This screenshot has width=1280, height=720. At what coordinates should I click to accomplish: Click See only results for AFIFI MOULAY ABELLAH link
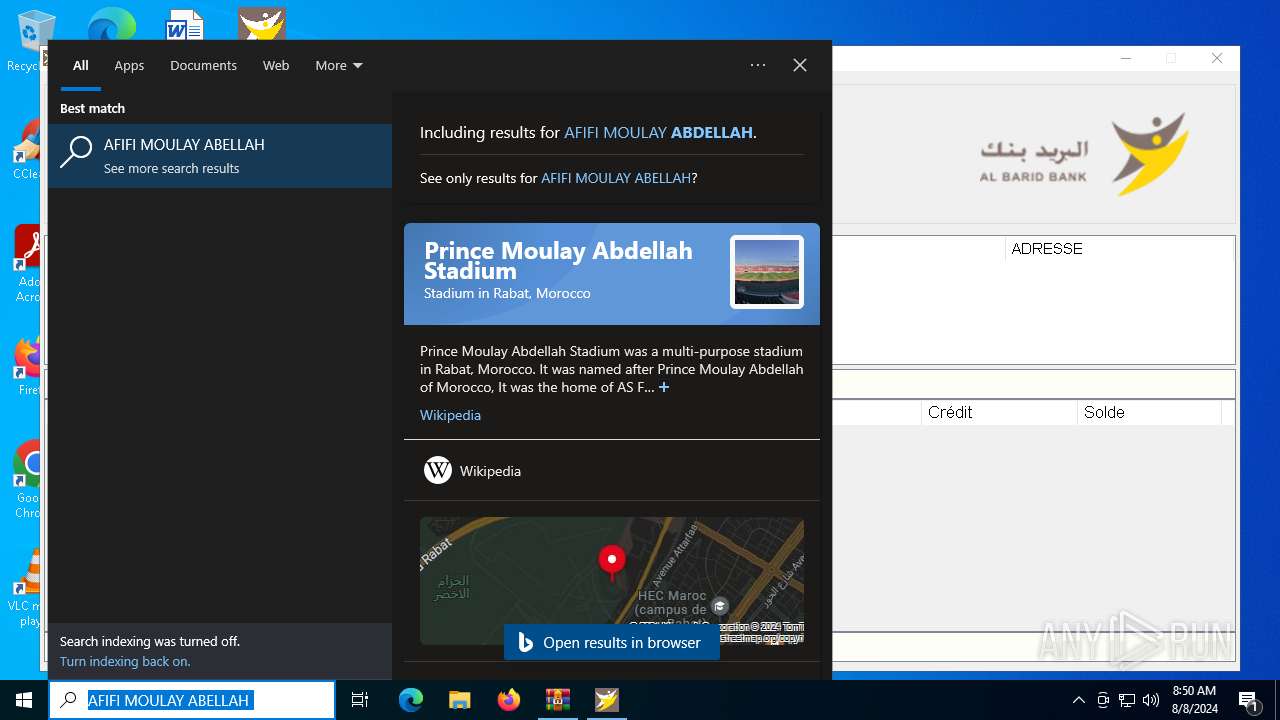(x=616, y=178)
